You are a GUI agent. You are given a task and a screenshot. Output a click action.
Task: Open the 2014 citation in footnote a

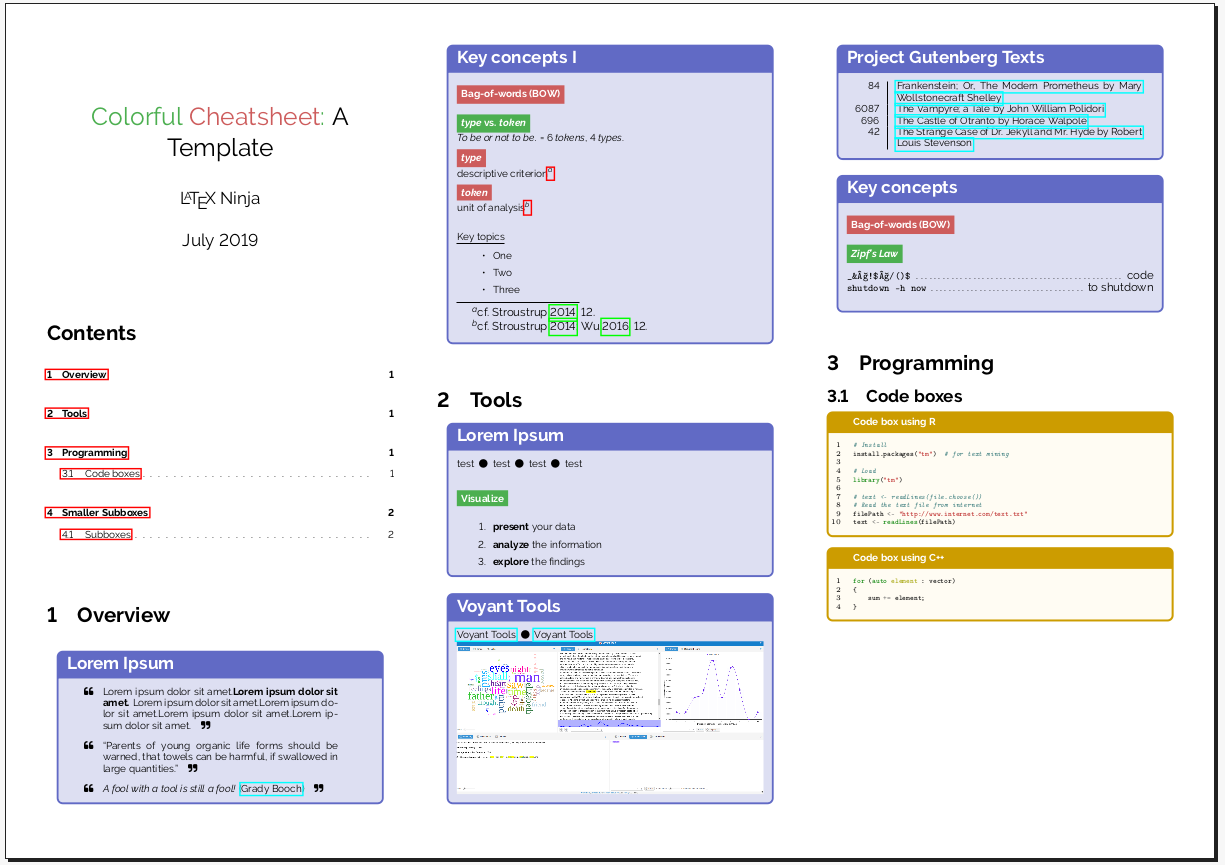point(563,311)
